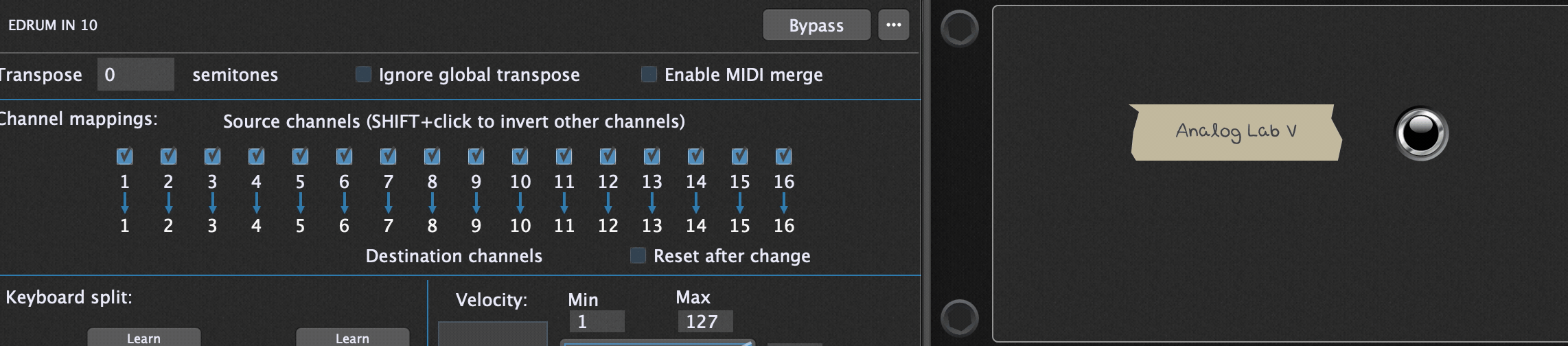Select destination channel 5 number
Viewport: 1568px width, 346px height.
tap(300, 226)
